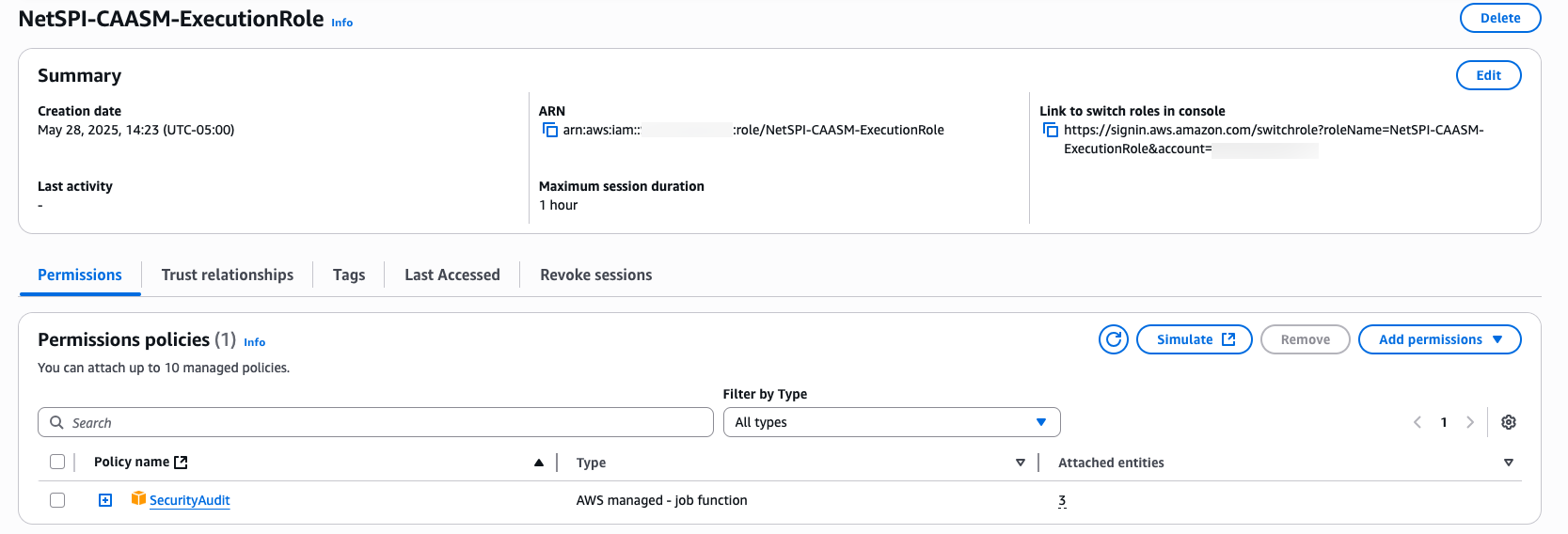The height and width of the screenshot is (534, 1568).
Task: Toggle the select all policies checkbox
Action: coord(57,462)
